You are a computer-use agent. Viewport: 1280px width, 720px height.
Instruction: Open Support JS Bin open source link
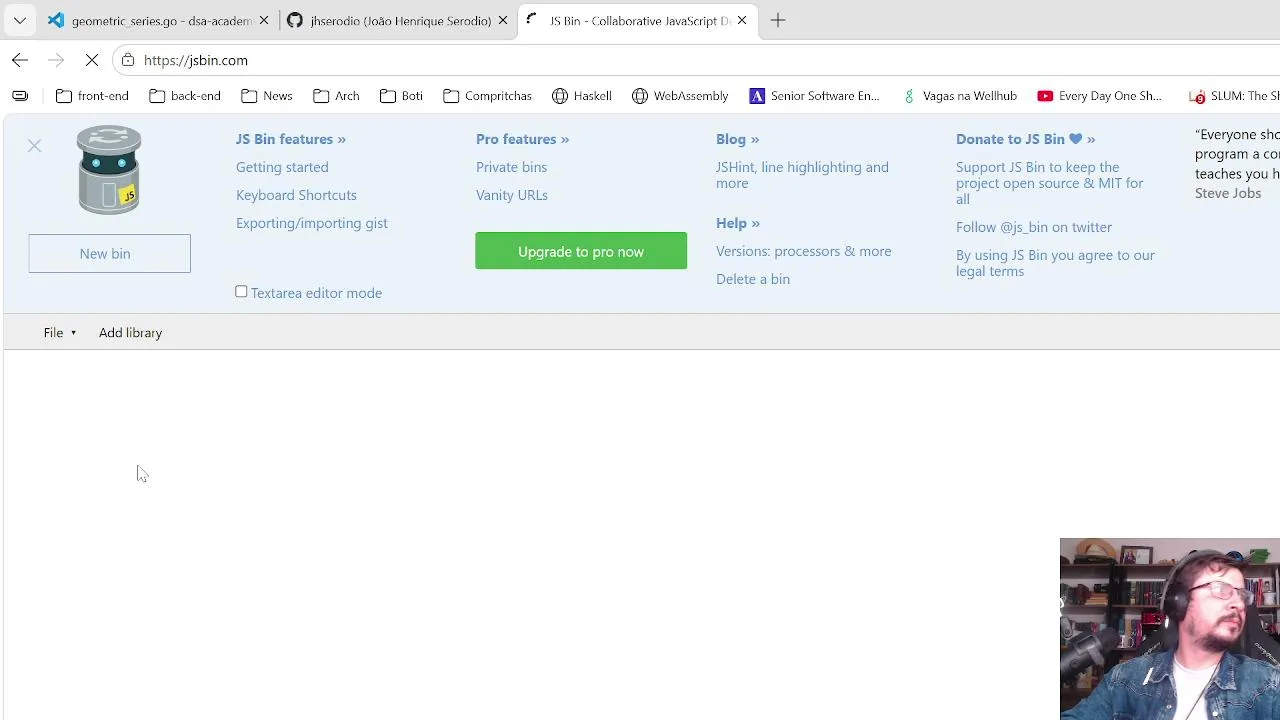point(1049,183)
